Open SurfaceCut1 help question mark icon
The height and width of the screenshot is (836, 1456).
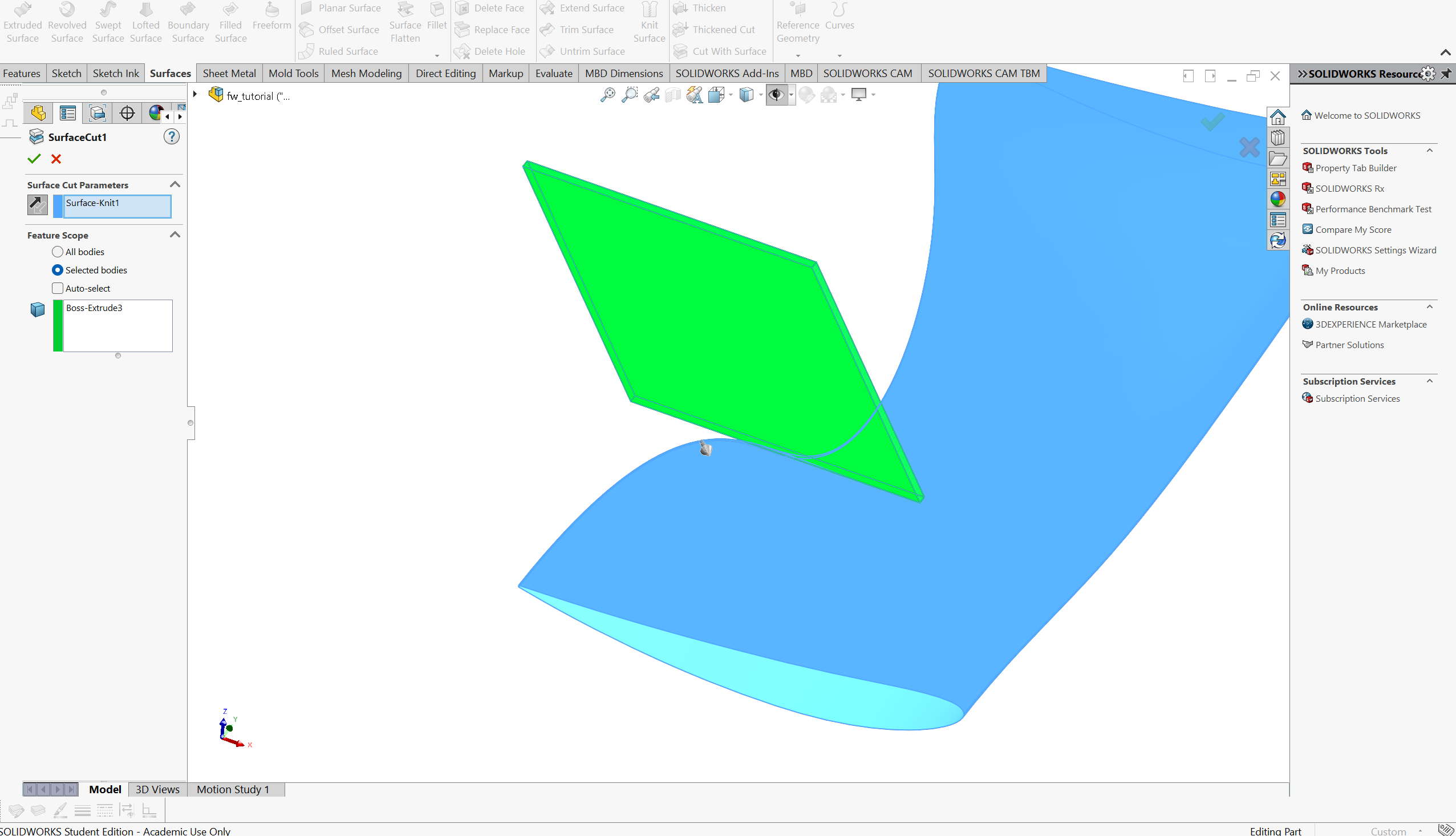[x=172, y=136]
